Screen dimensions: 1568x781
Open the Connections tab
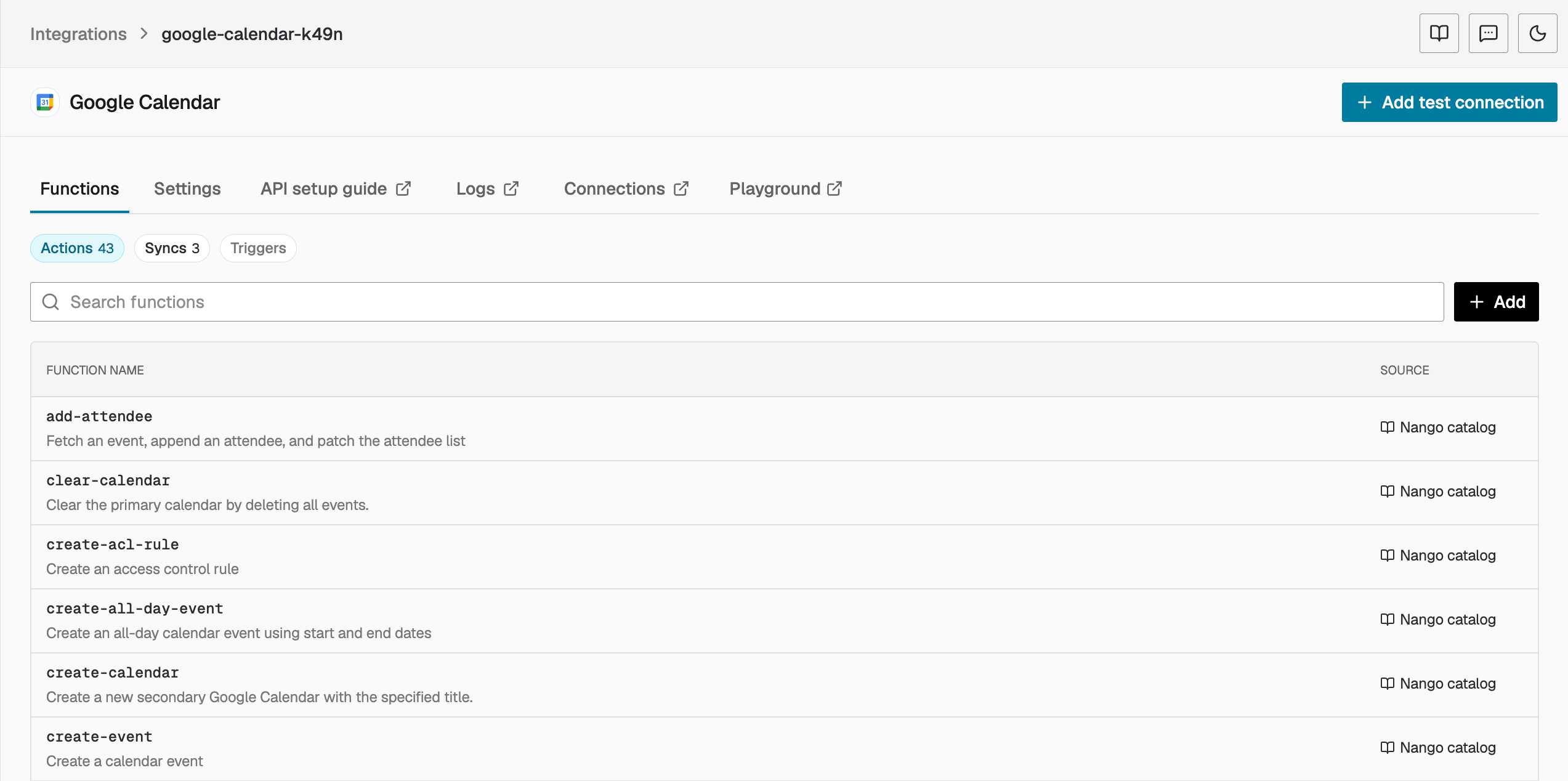point(626,188)
